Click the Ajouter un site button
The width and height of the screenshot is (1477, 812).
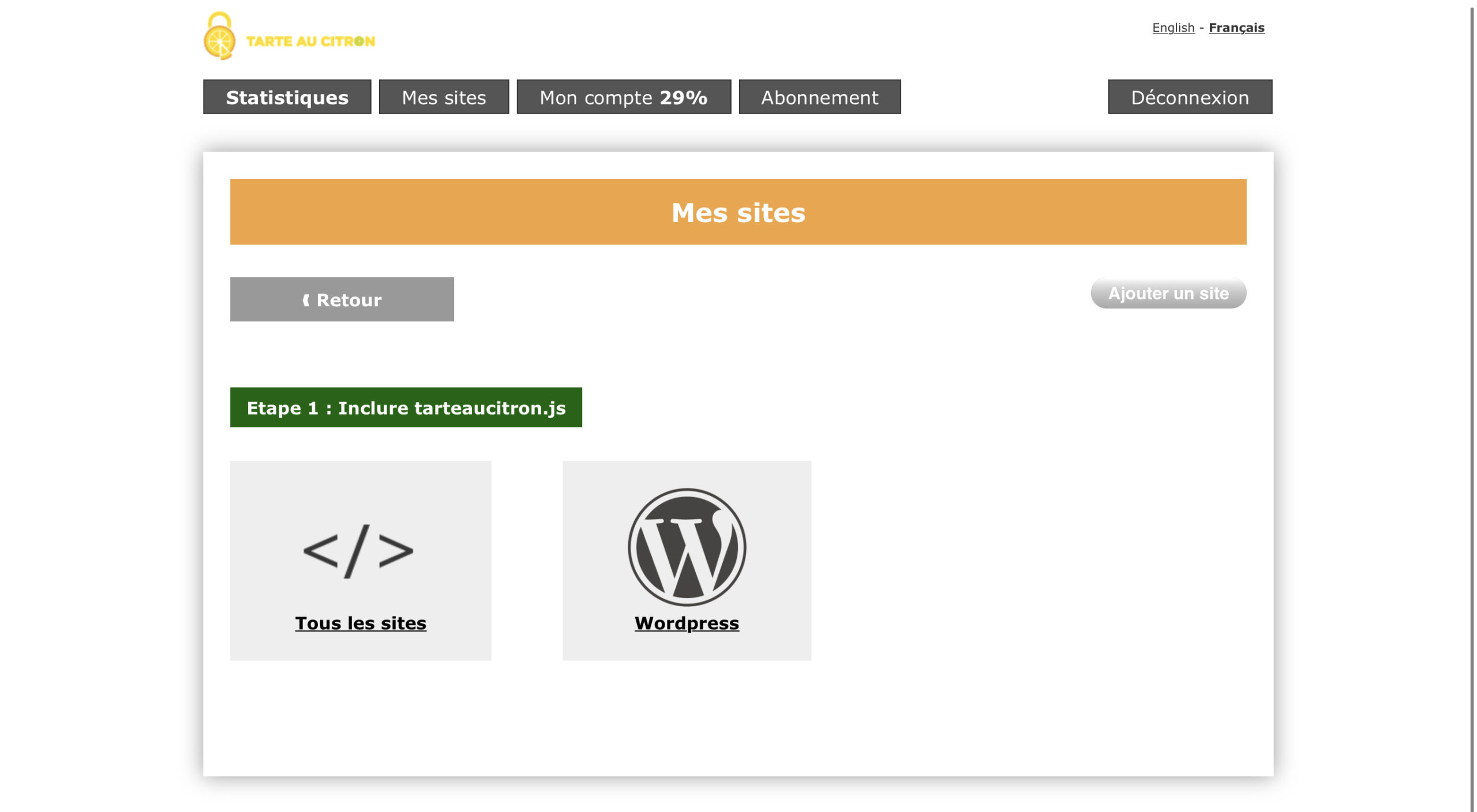point(1168,293)
